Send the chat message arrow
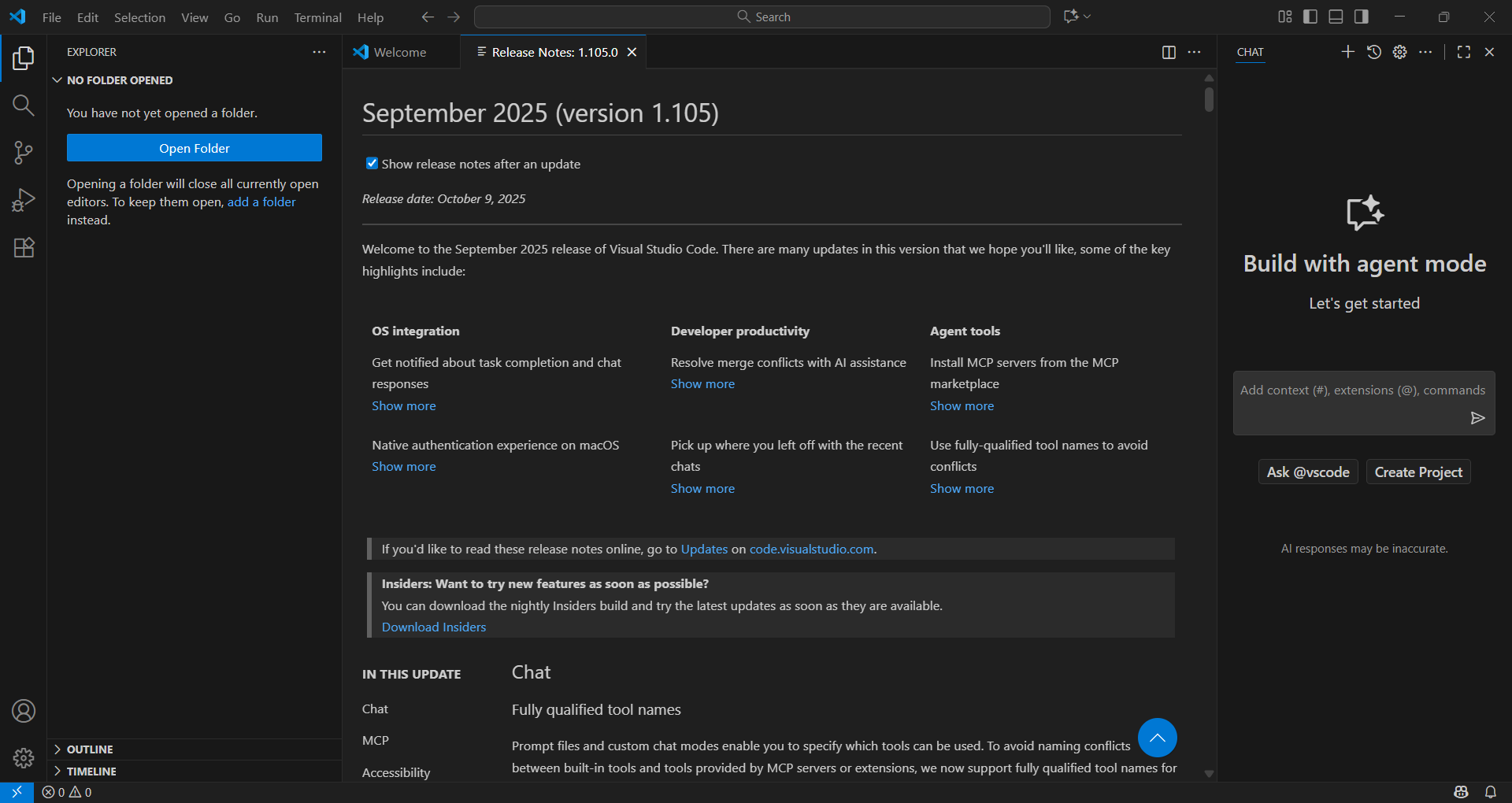This screenshot has width=1512, height=803. click(1477, 418)
